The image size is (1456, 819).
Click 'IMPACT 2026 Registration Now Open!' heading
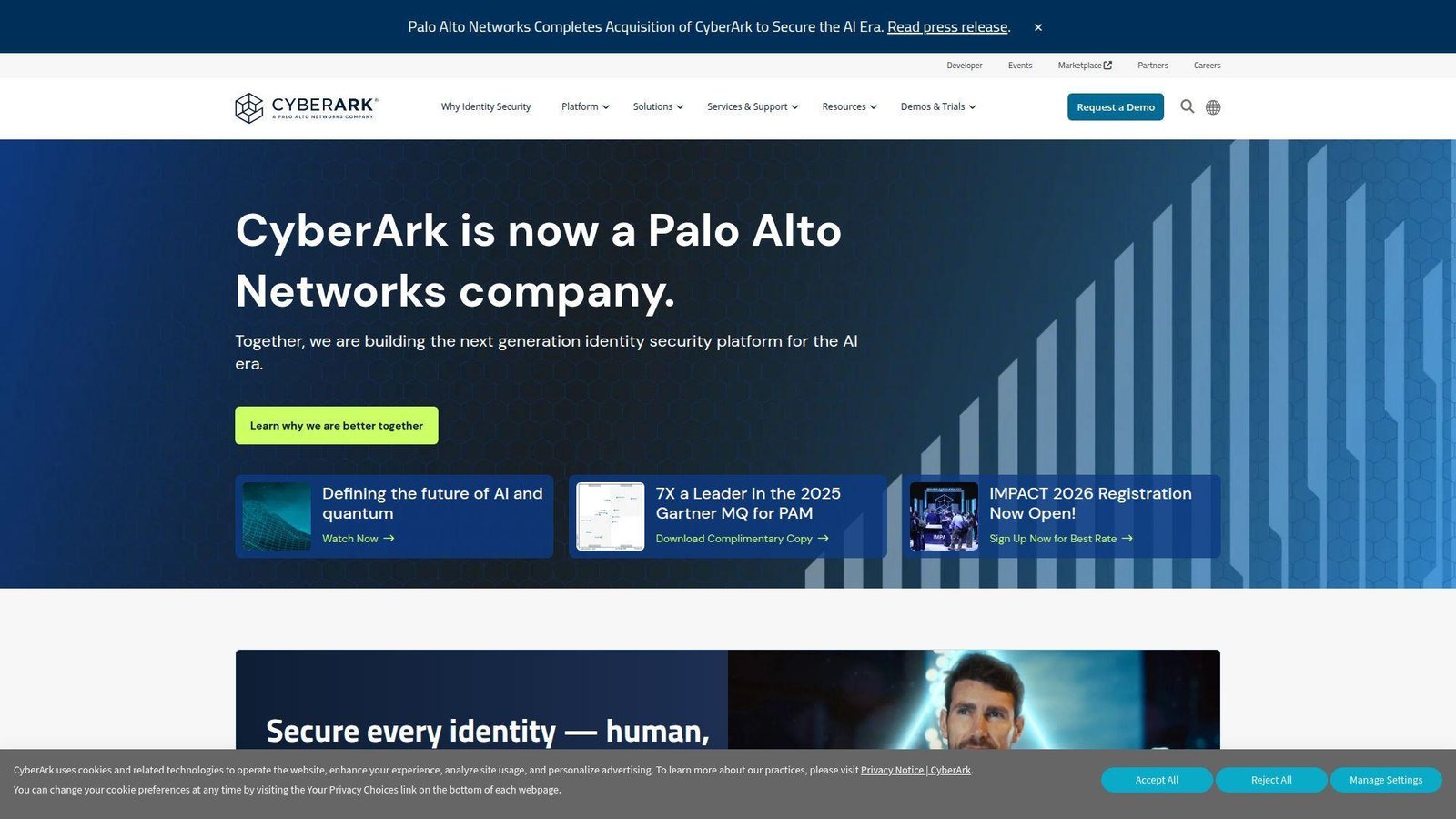click(x=1090, y=503)
